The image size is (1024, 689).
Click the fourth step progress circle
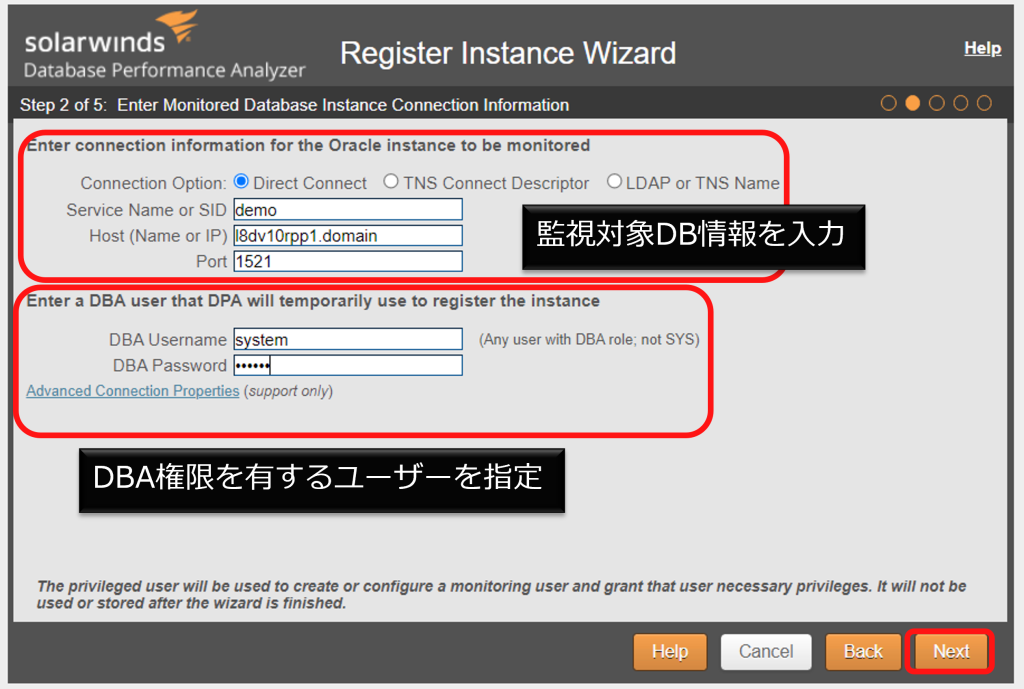962,102
